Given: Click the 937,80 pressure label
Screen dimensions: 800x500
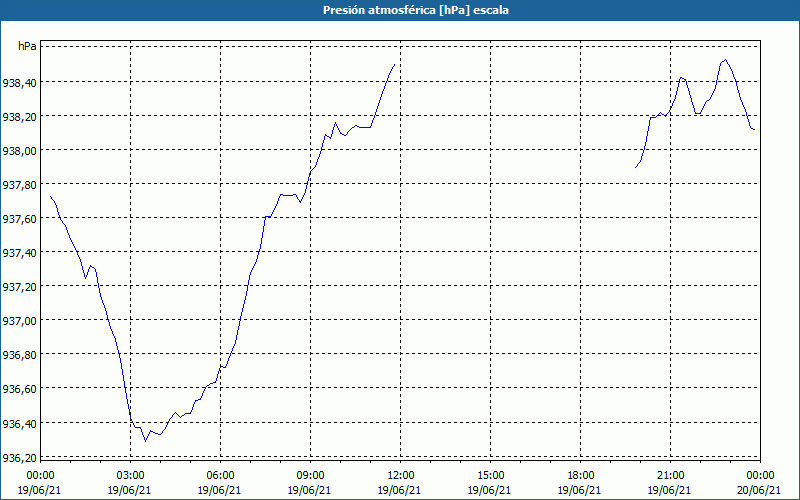Looking at the screenshot, I should coord(19,185).
